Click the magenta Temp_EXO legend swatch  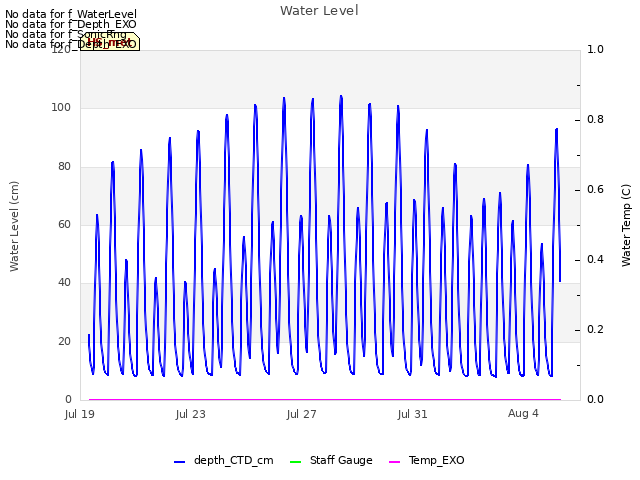tap(395, 462)
